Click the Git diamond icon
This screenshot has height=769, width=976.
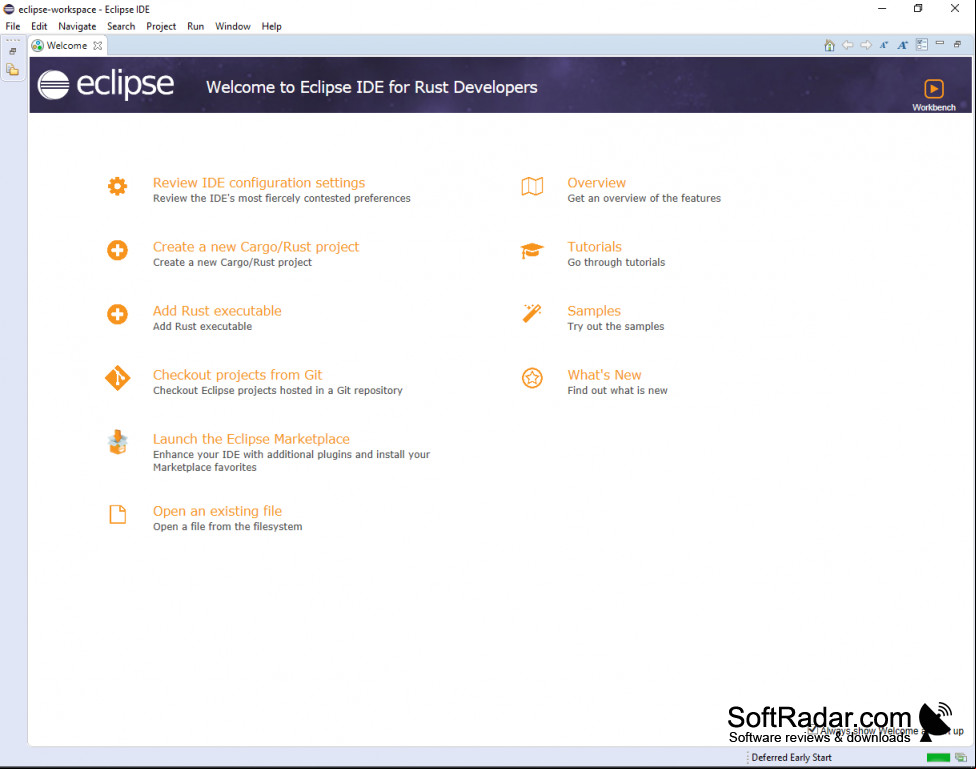[117, 378]
